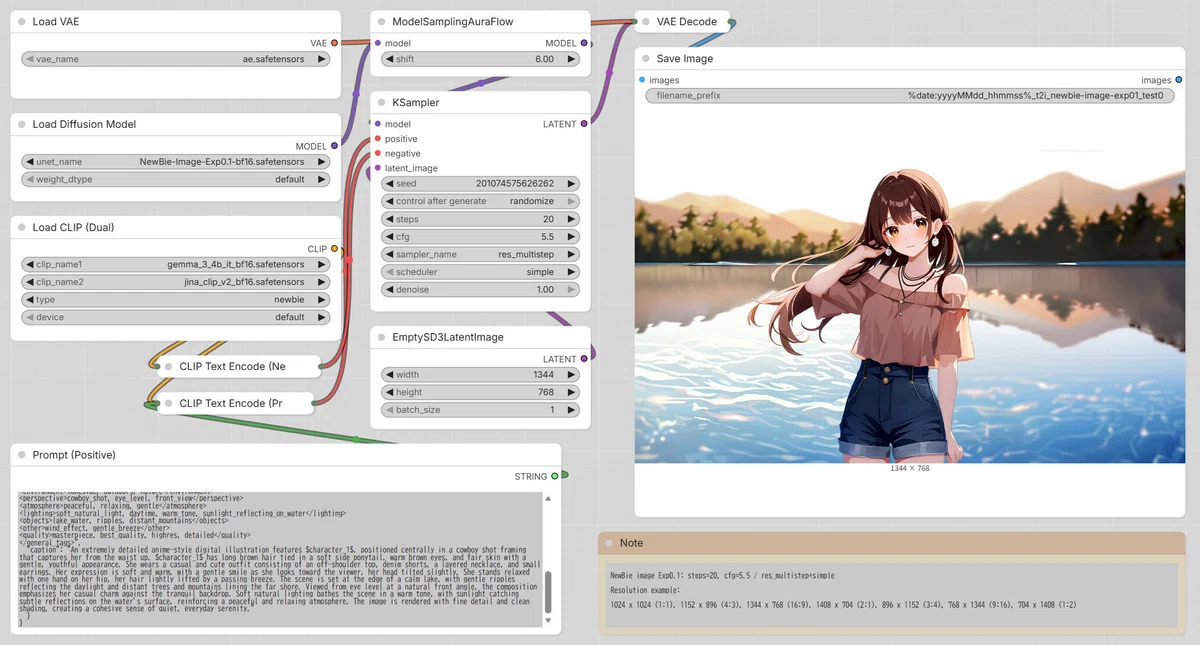
Task: Click the positive input port on KSampler
Action: [x=377, y=139]
